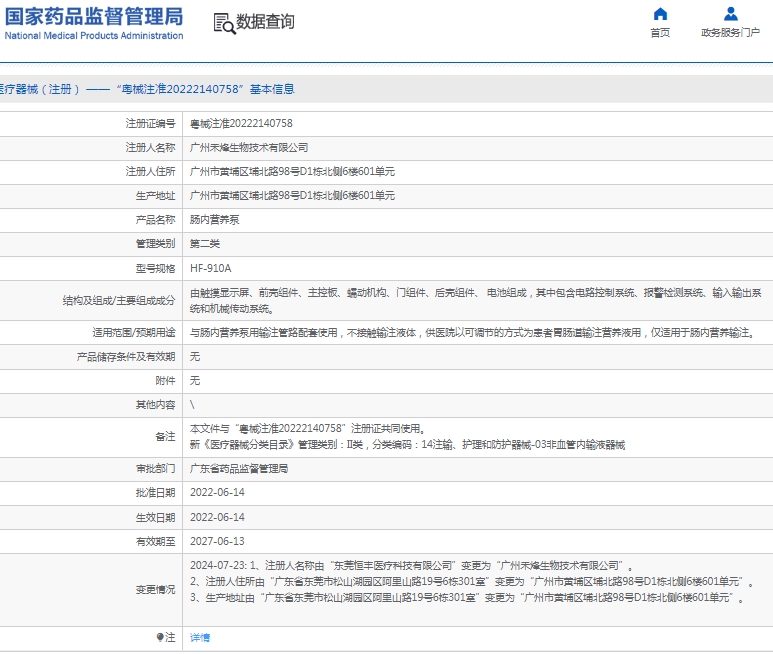Select registration number 粤械注准20222140758 value
Image resolution: width=773 pixels, height=654 pixels.
click(x=241, y=123)
